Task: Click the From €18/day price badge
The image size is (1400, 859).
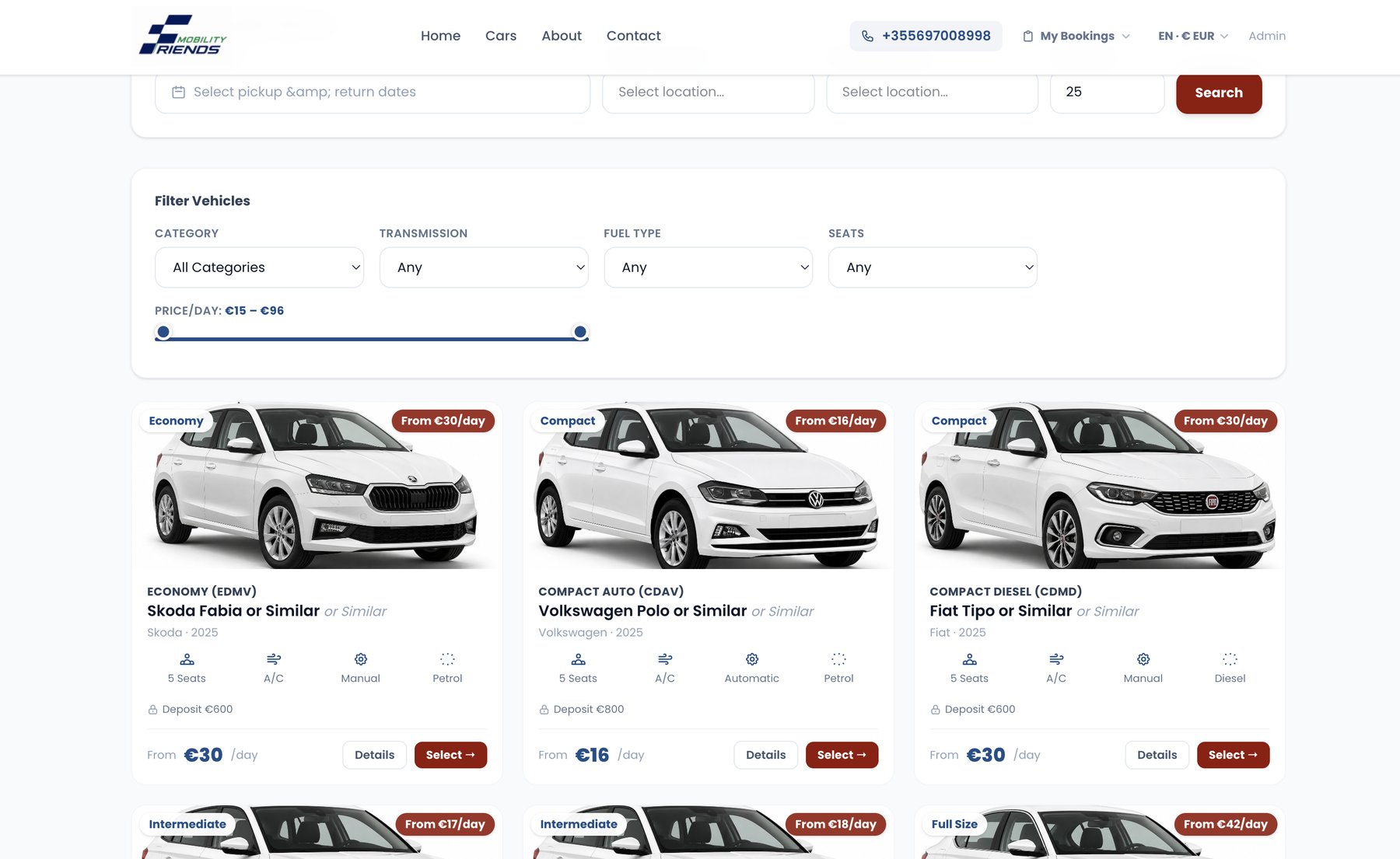Action: pyautogui.click(x=835, y=824)
